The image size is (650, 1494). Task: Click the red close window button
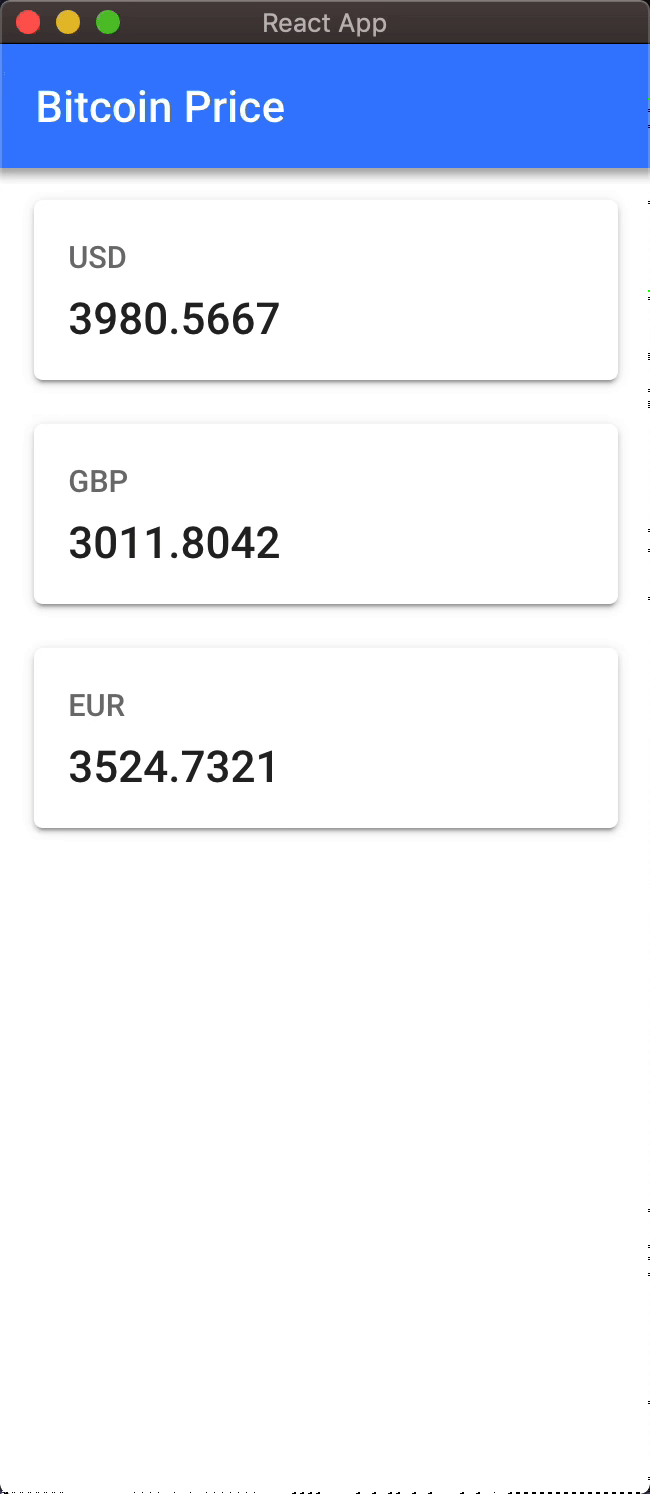[x=28, y=22]
